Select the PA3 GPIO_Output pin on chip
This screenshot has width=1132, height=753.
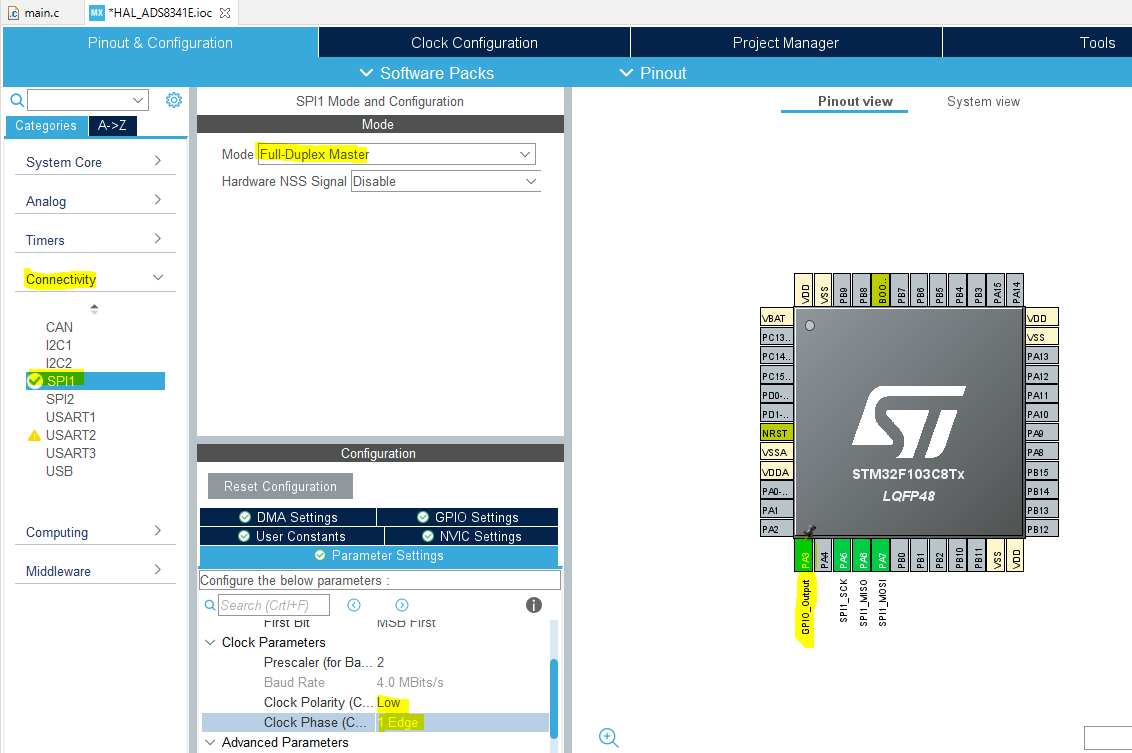[x=804, y=555]
